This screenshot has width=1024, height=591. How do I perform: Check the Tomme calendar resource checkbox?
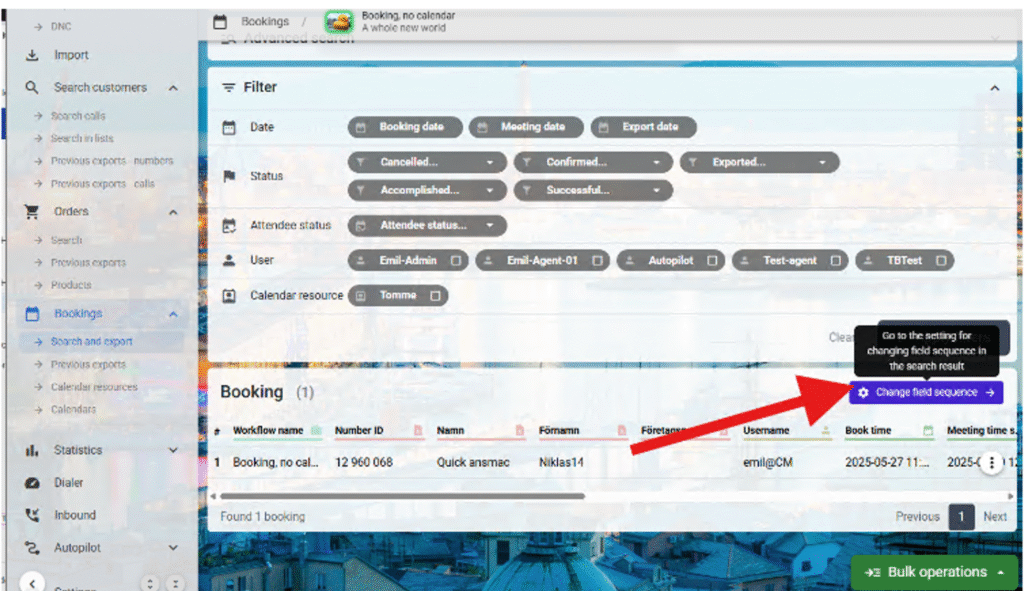click(x=435, y=296)
